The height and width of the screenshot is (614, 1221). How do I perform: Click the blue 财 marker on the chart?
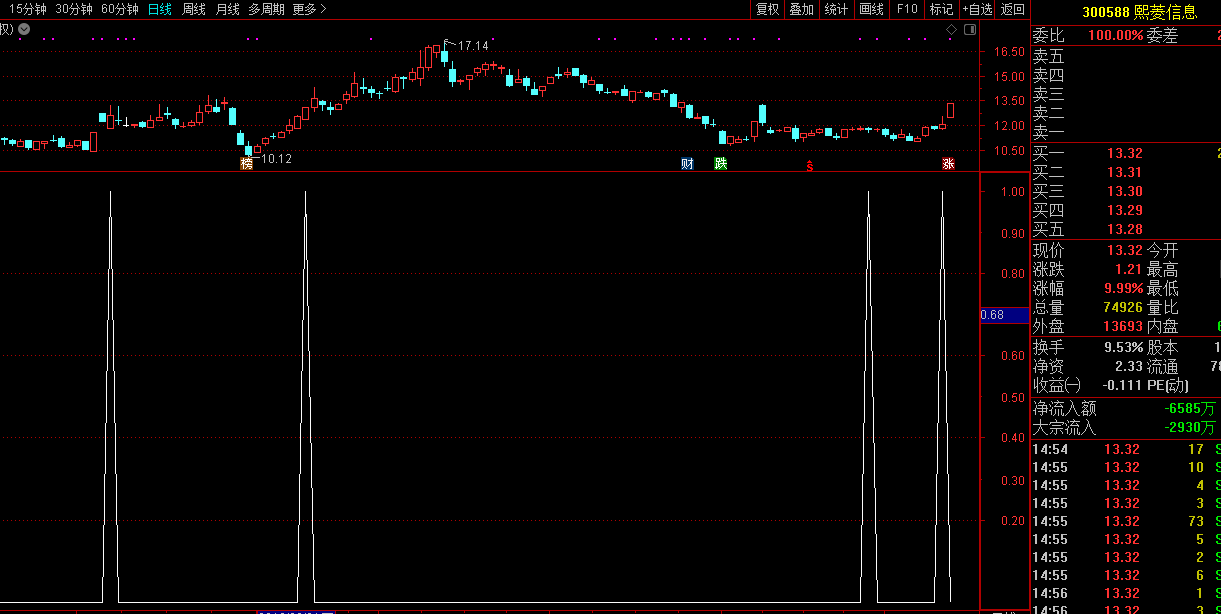[x=687, y=164]
